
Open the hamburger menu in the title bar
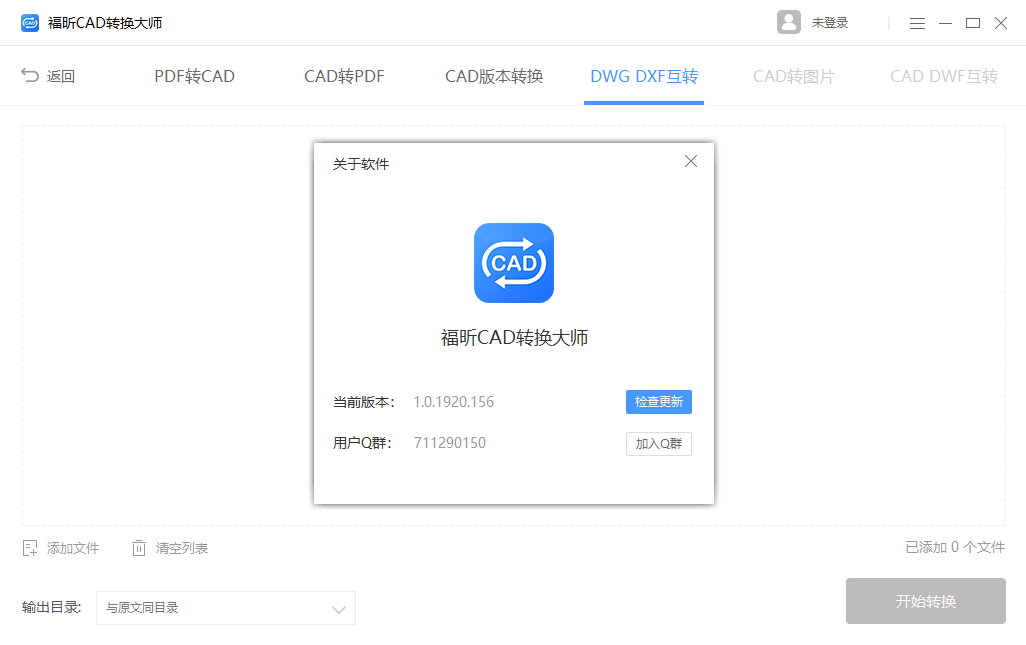click(917, 22)
